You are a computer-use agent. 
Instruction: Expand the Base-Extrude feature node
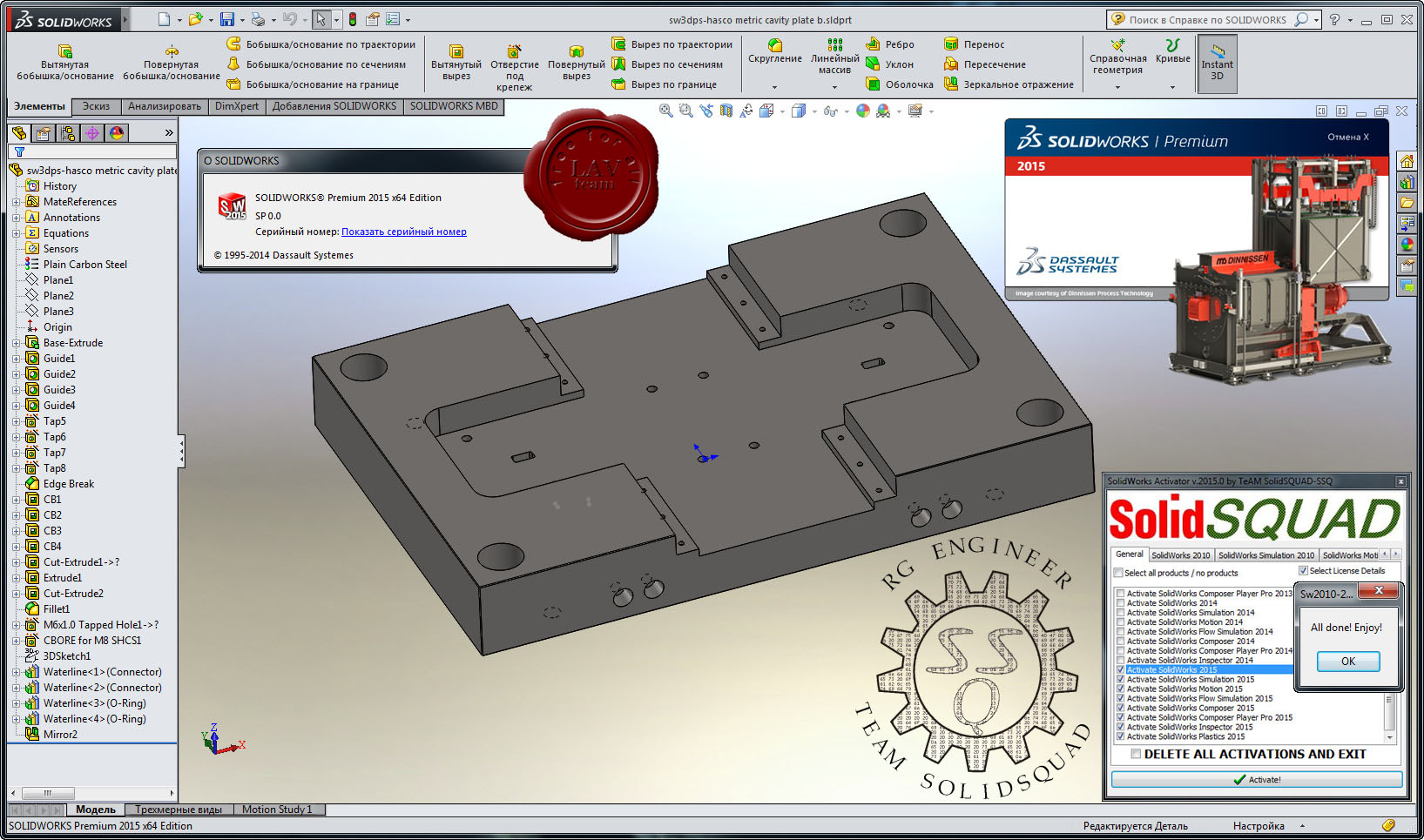16,343
